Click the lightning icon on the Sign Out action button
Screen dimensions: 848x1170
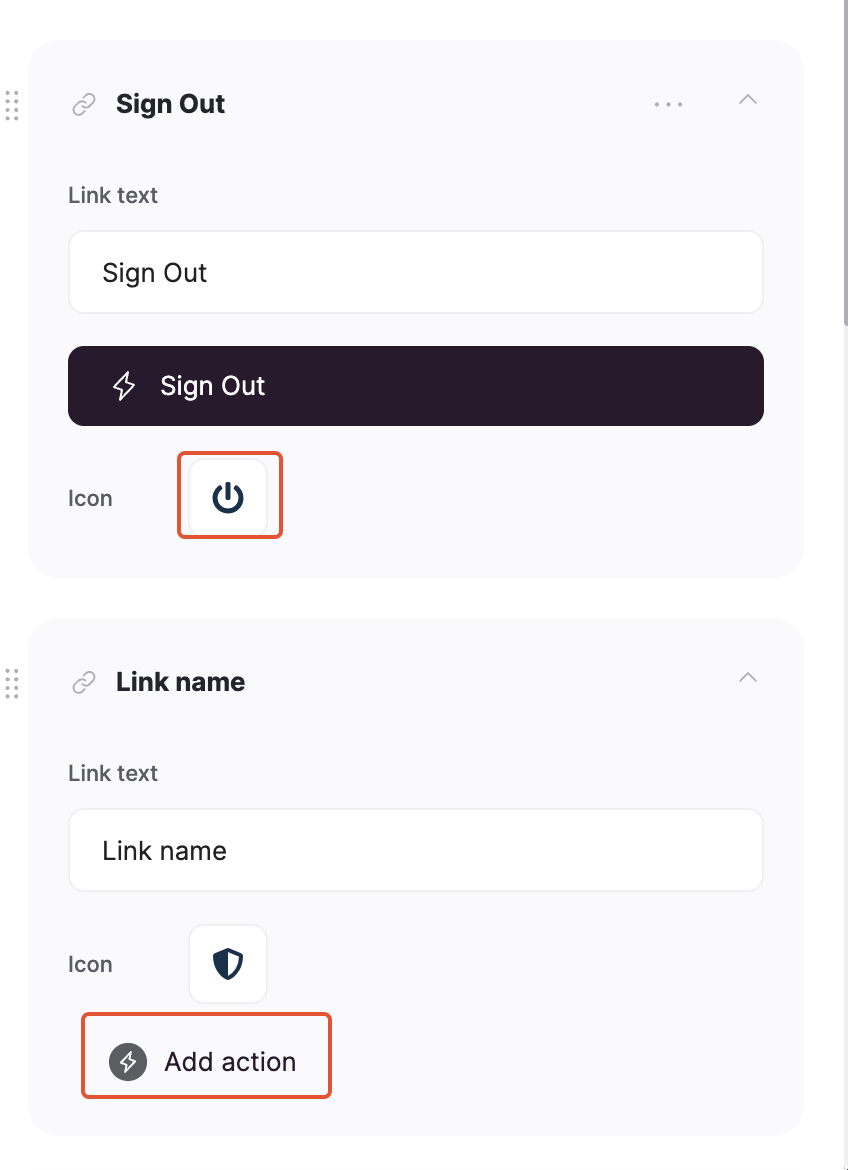point(124,386)
